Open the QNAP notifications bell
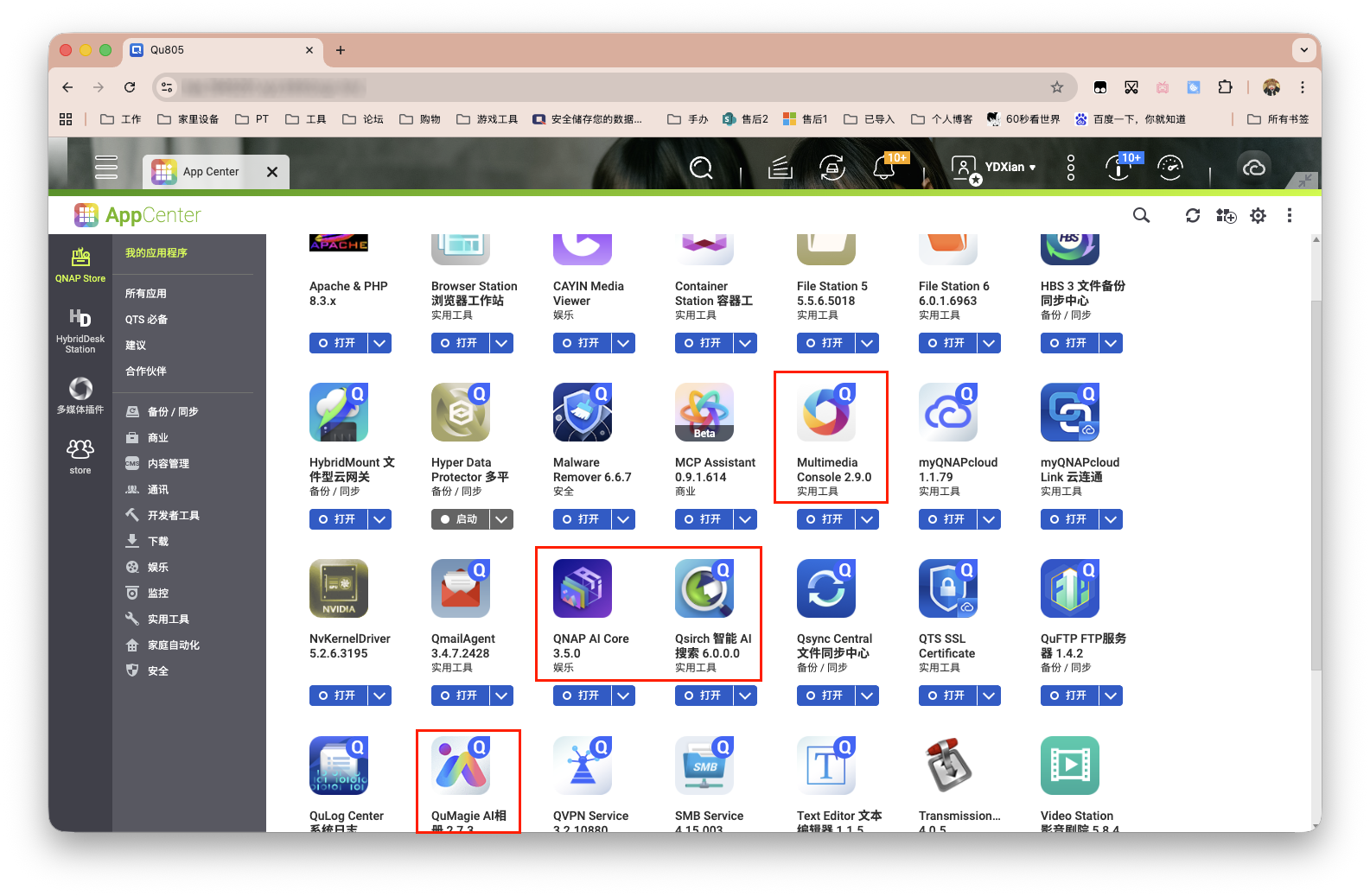This screenshot has width=1370, height=896. 884,167
